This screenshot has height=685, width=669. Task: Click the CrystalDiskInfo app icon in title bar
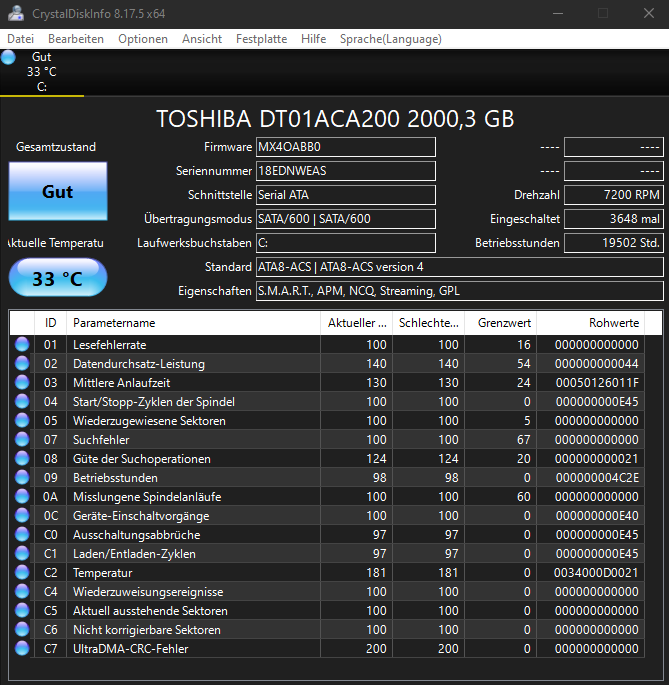[x=15, y=14]
